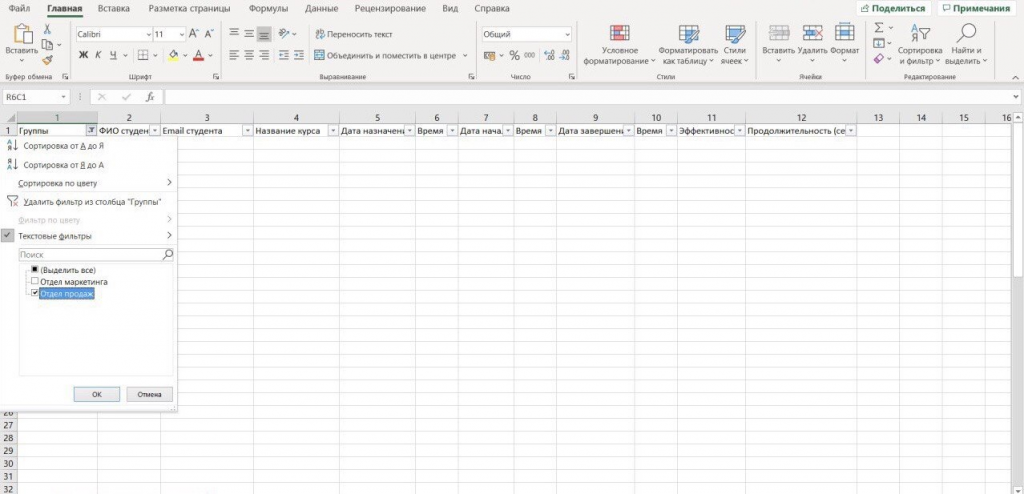Click Переносить текст wrap button
Image resolution: width=1024 pixels, height=494 pixels.
[353, 34]
